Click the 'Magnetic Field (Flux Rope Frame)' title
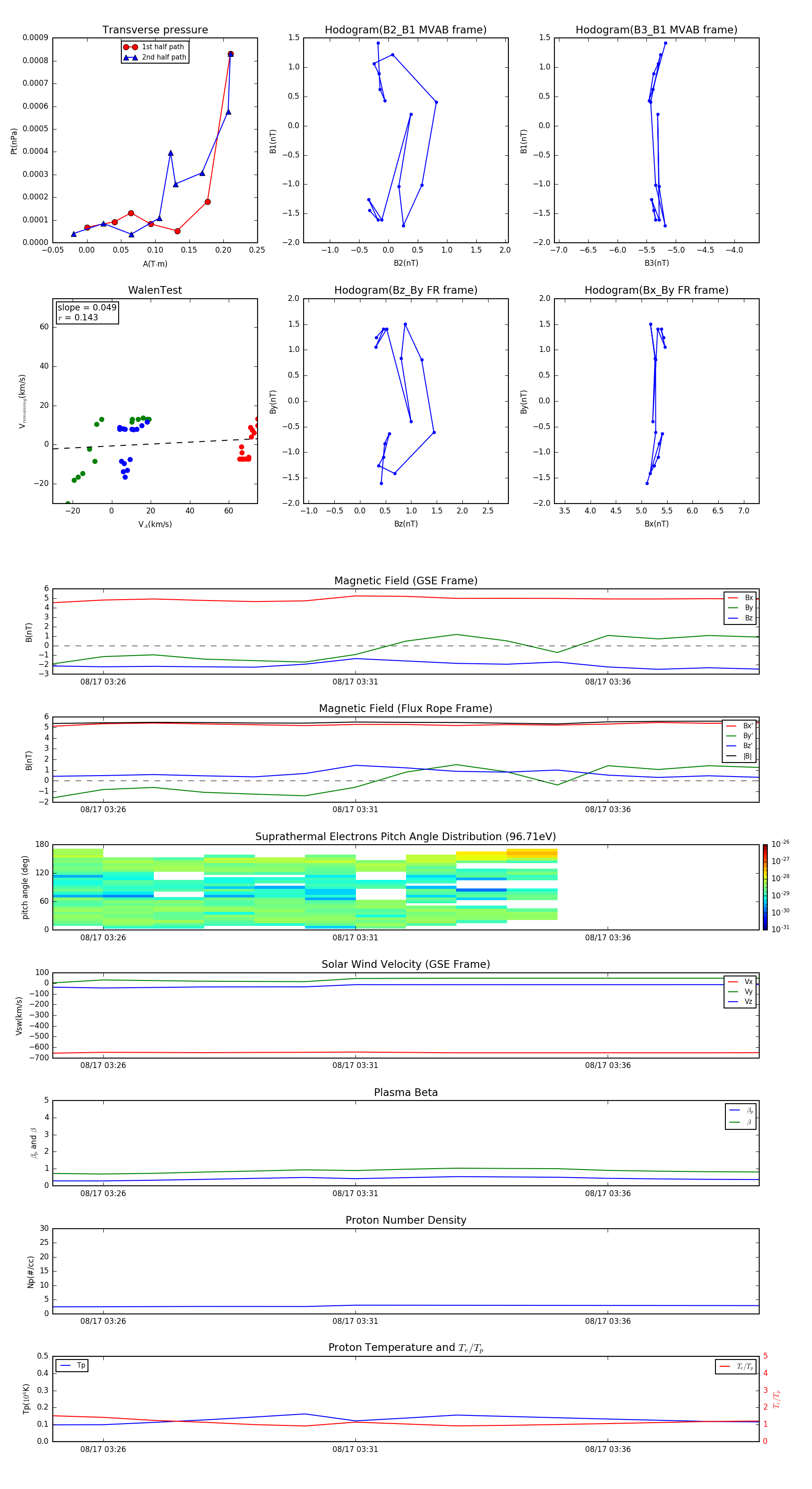This screenshot has height=1489, width=812. [x=406, y=709]
